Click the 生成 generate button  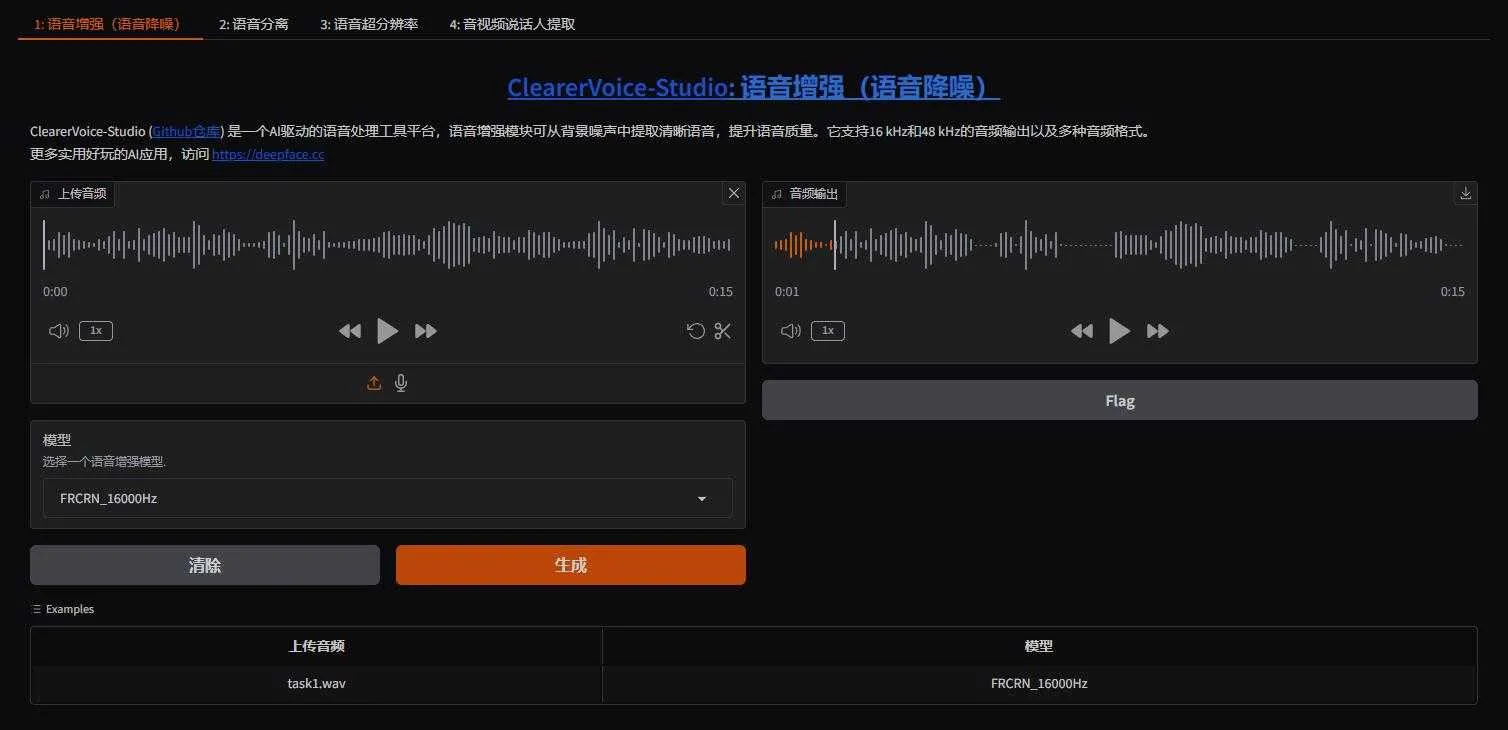pos(571,565)
